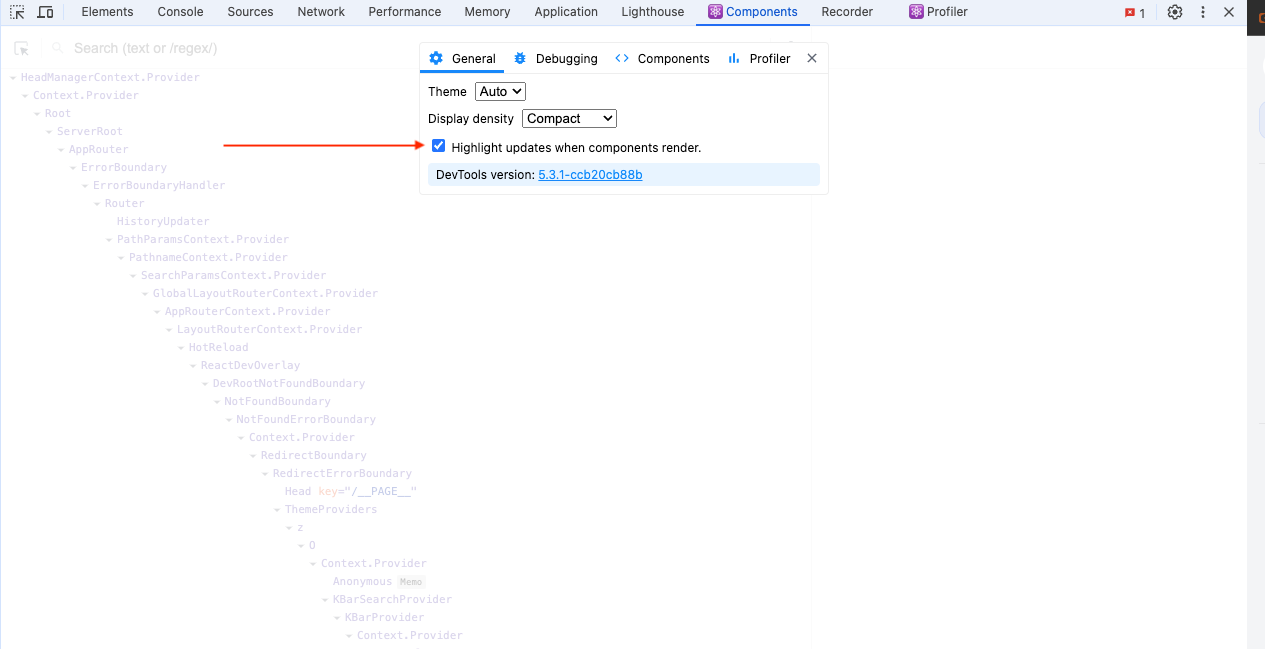Switch to the Profiler settings tab
1265x649 pixels.
(x=759, y=59)
